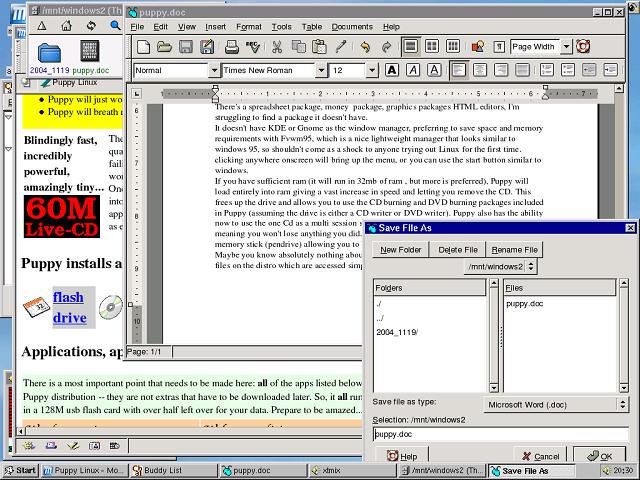Image resolution: width=640 pixels, height=480 pixels.
Task: Open the Format menu
Action: (x=249, y=27)
